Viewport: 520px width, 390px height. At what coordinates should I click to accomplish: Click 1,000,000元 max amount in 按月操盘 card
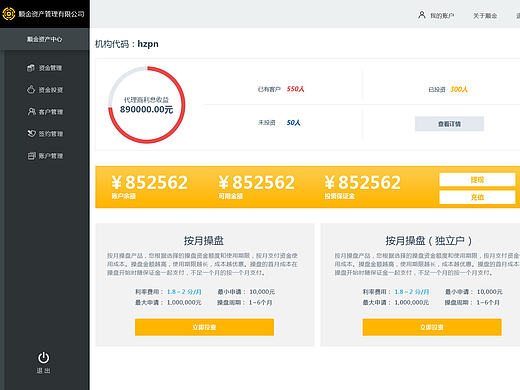(184, 302)
